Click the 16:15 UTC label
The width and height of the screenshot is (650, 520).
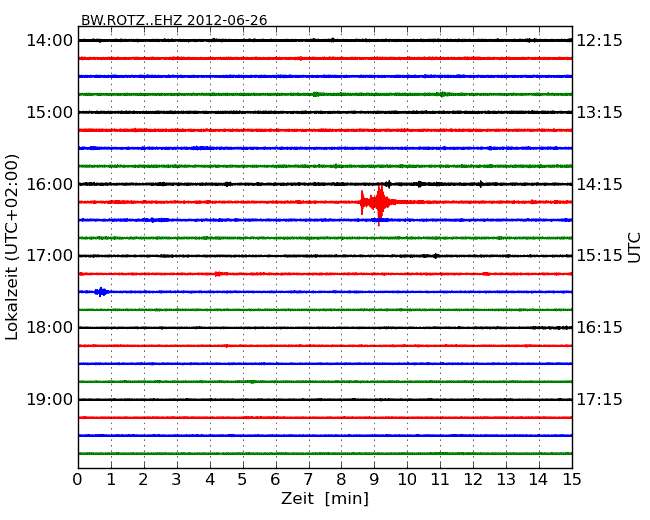click(x=600, y=328)
